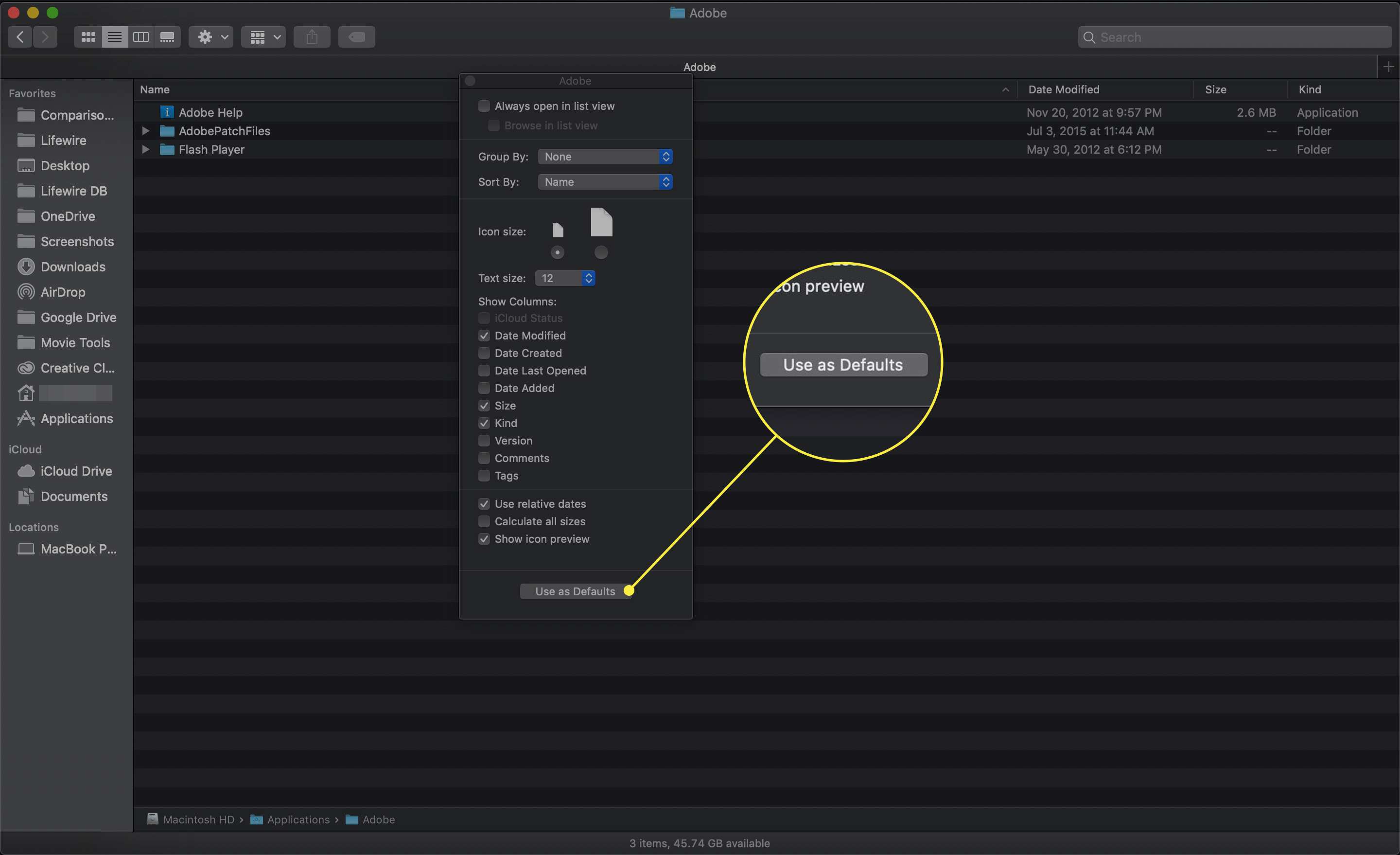
Task: Click the Share icon in toolbar
Action: pos(311,36)
